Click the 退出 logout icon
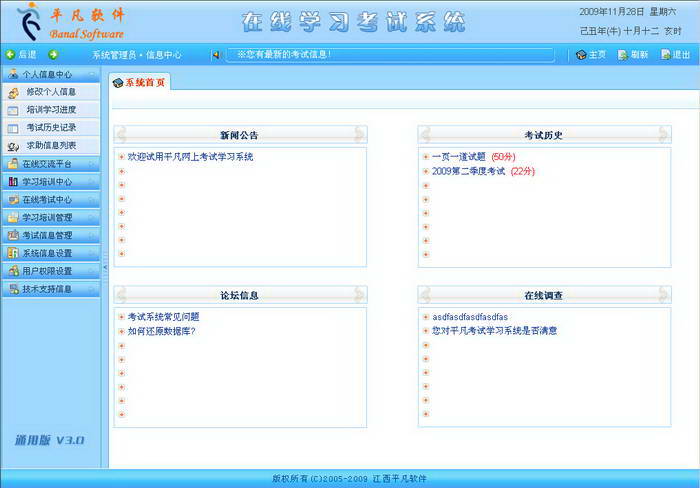 (665, 55)
